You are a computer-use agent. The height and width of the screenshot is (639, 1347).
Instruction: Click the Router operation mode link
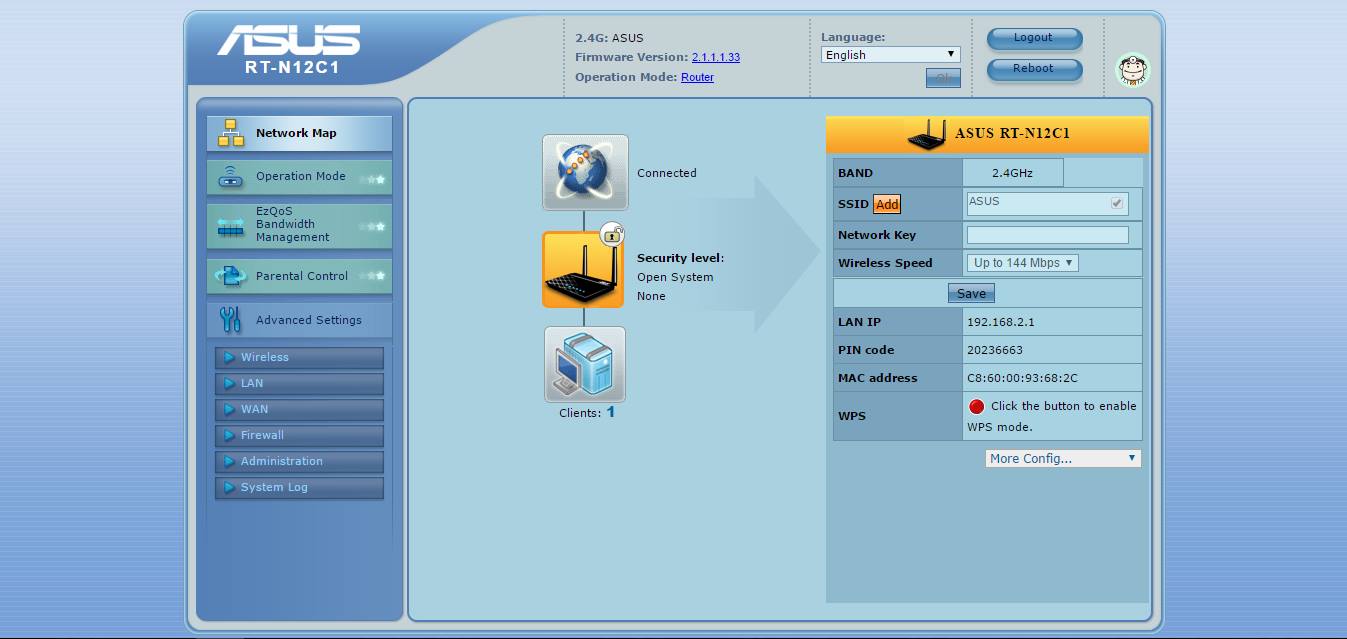coord(697,78)
